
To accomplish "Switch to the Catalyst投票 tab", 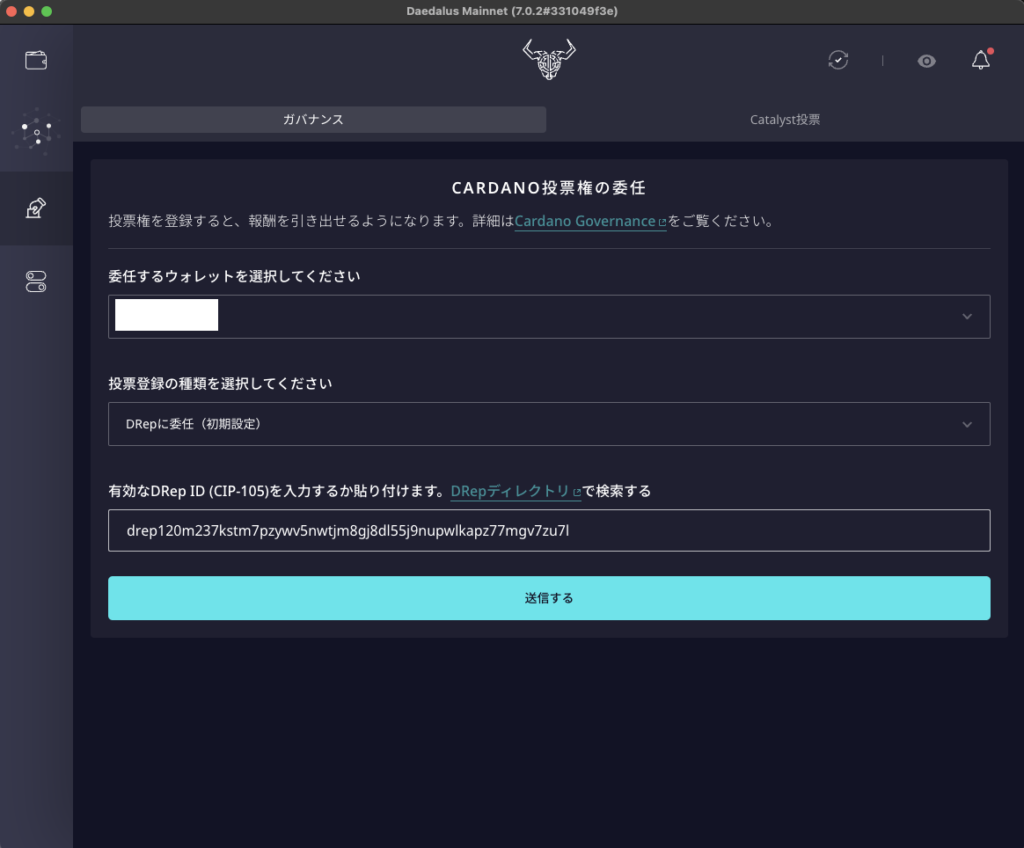I will click(784, 119).
